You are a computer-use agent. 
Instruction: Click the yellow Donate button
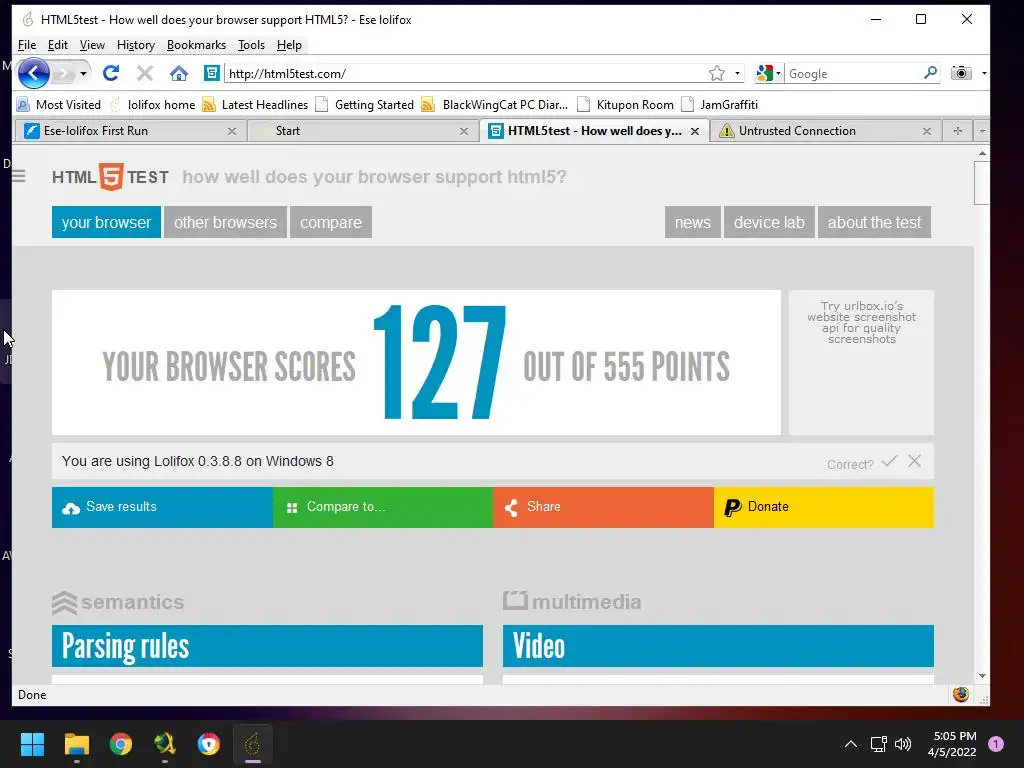point(824,507)
